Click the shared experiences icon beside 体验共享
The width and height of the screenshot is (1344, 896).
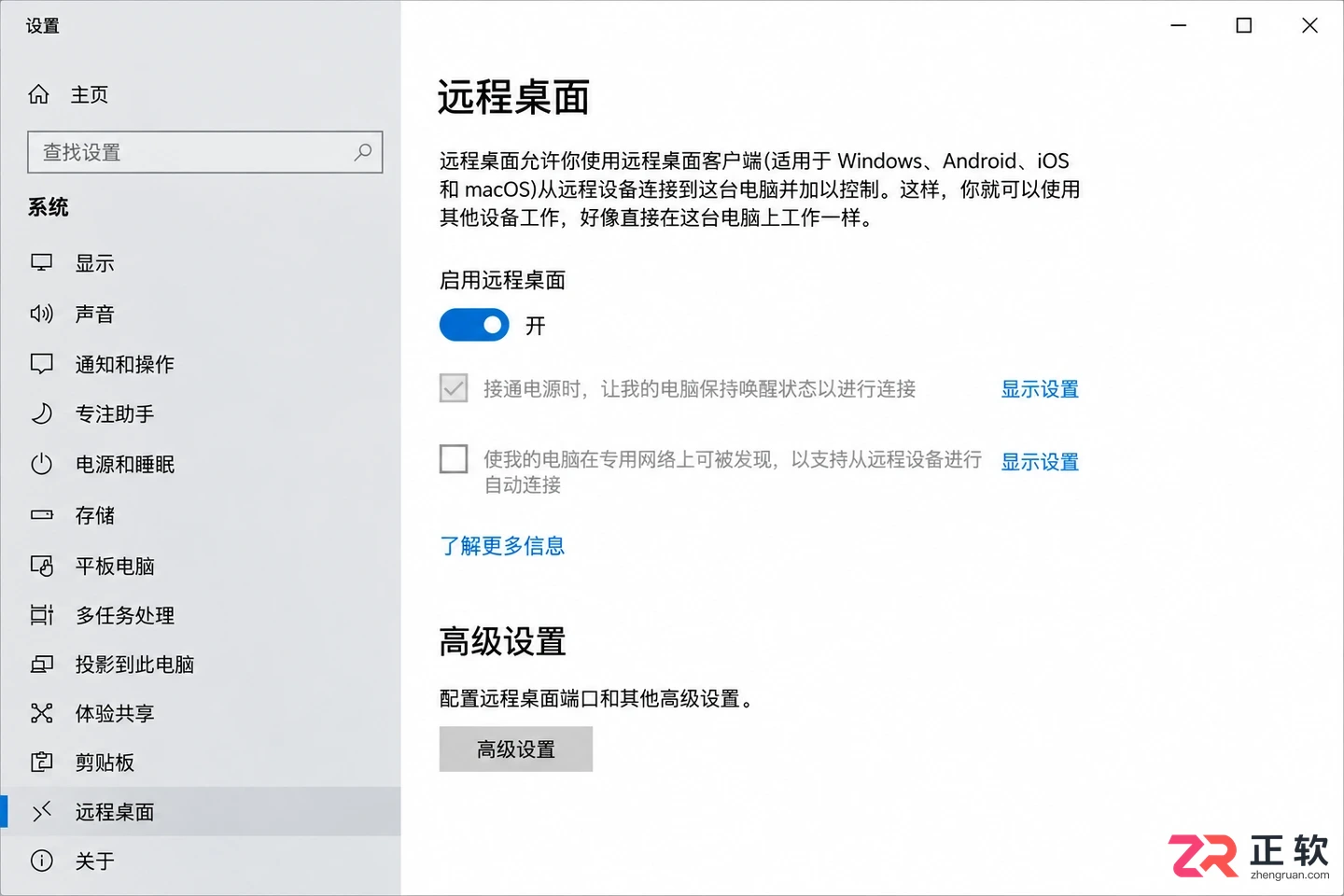tap(42, 714)
